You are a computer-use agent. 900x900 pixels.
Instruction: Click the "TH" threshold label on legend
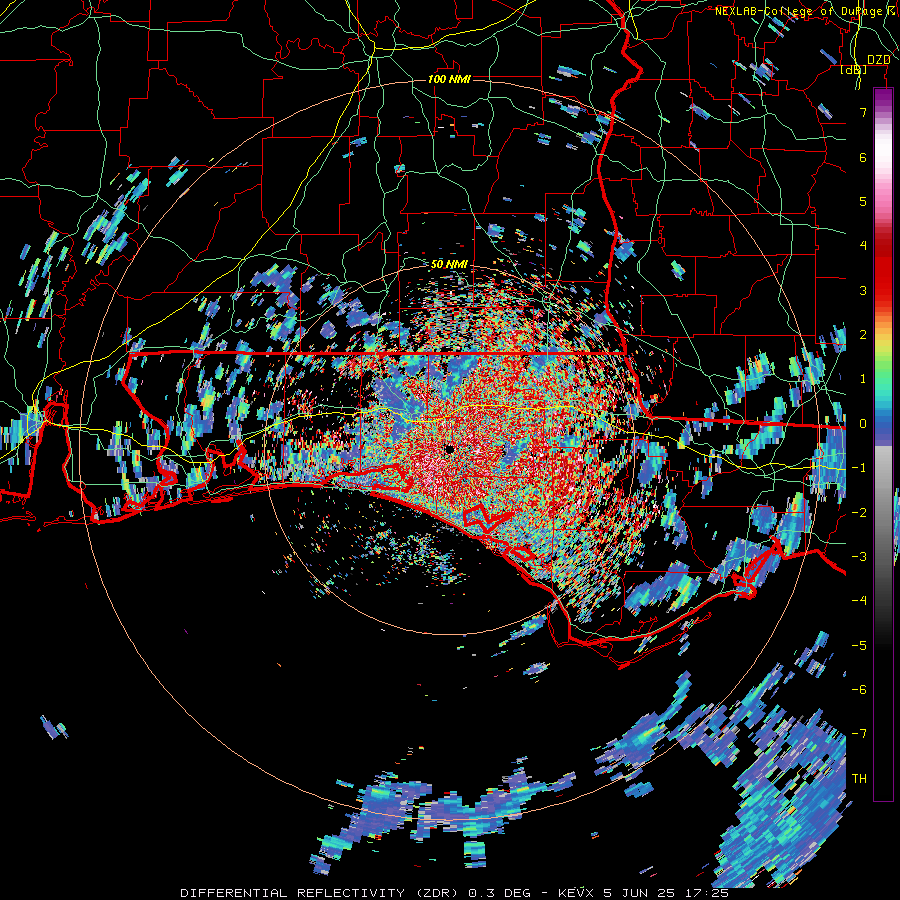point(859,779)
